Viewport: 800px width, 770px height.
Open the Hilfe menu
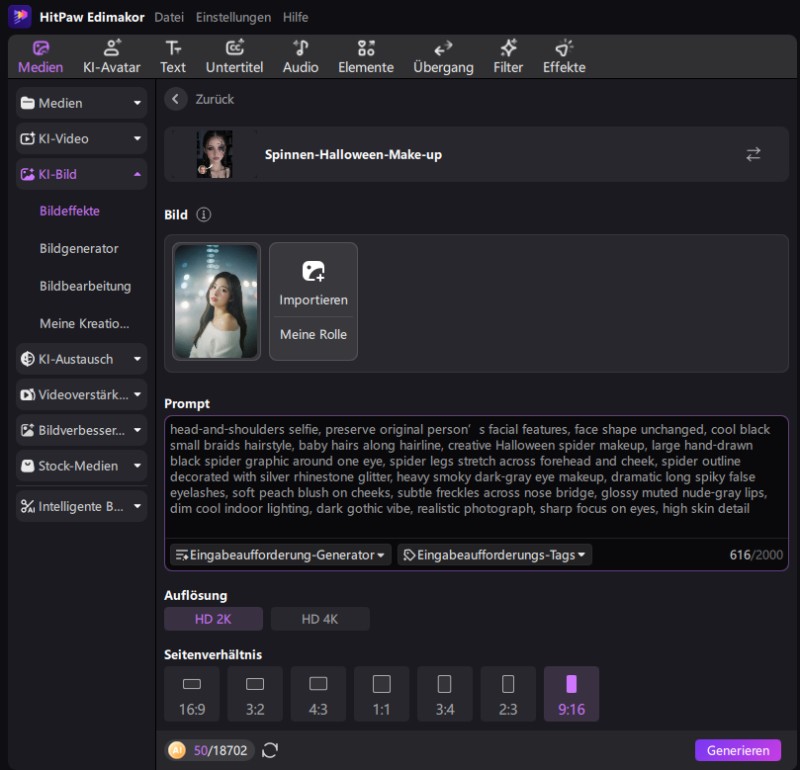(x=295, y=17)
